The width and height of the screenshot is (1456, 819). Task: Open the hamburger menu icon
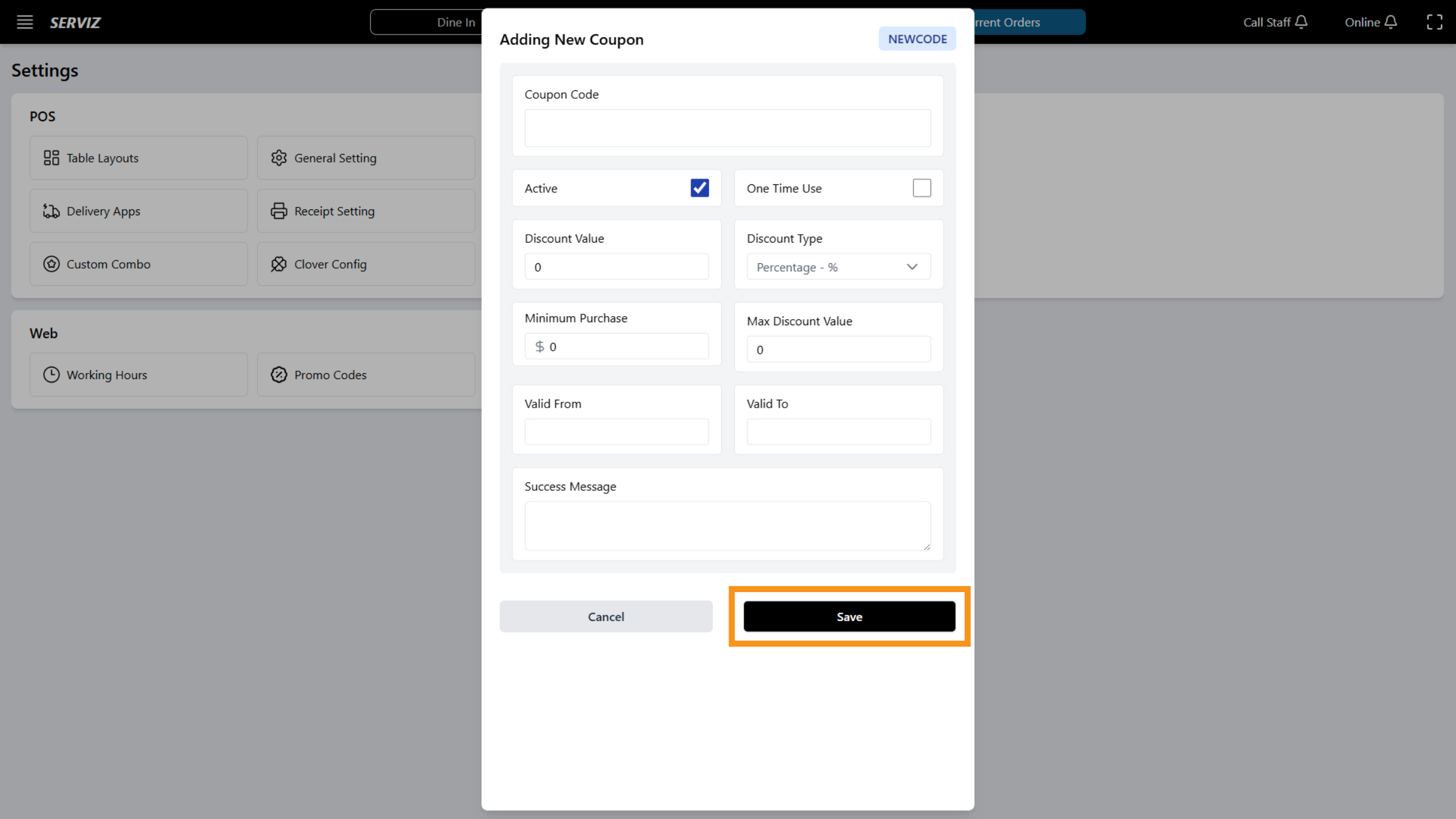coord(24,22)
